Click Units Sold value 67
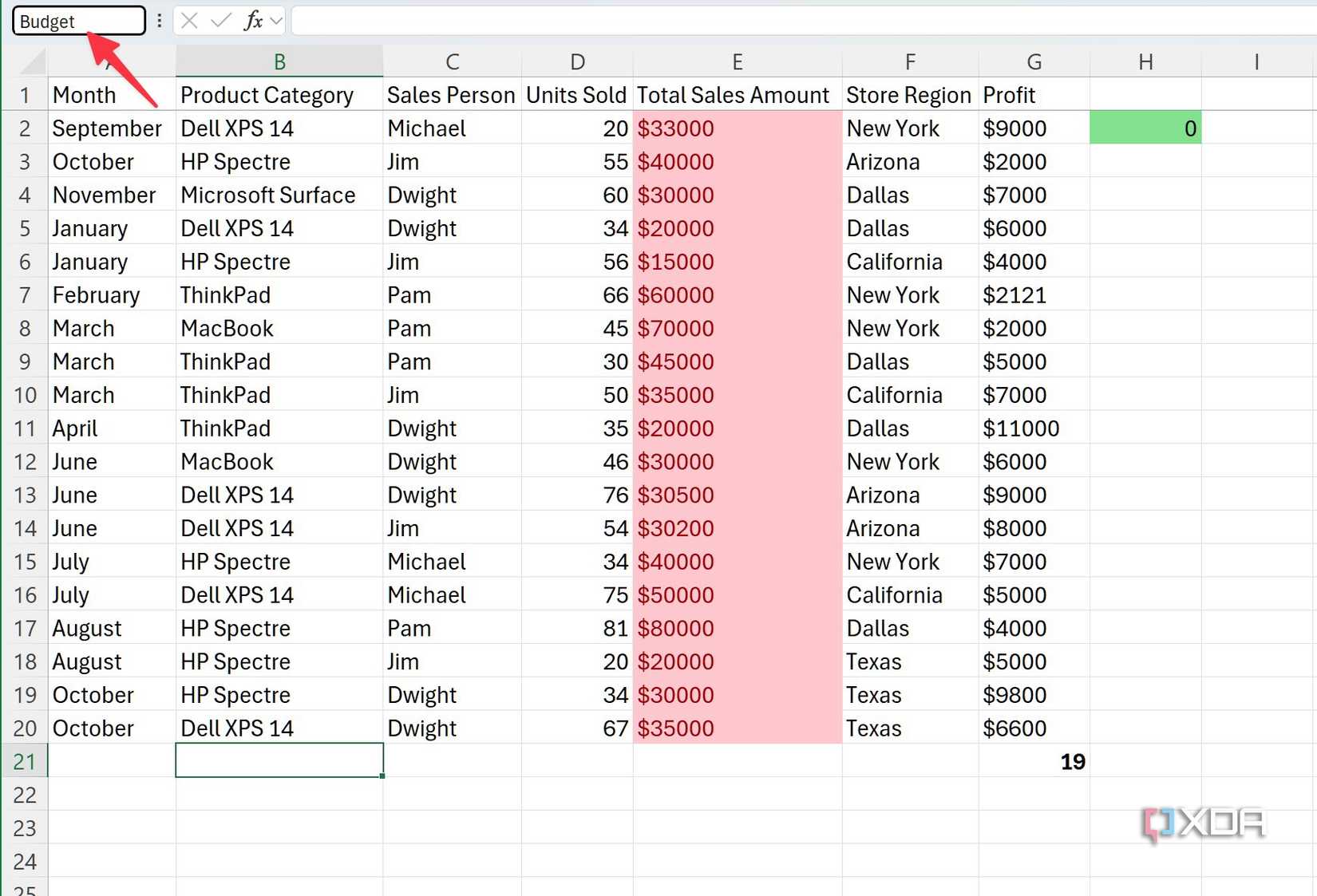 point(578,728)
